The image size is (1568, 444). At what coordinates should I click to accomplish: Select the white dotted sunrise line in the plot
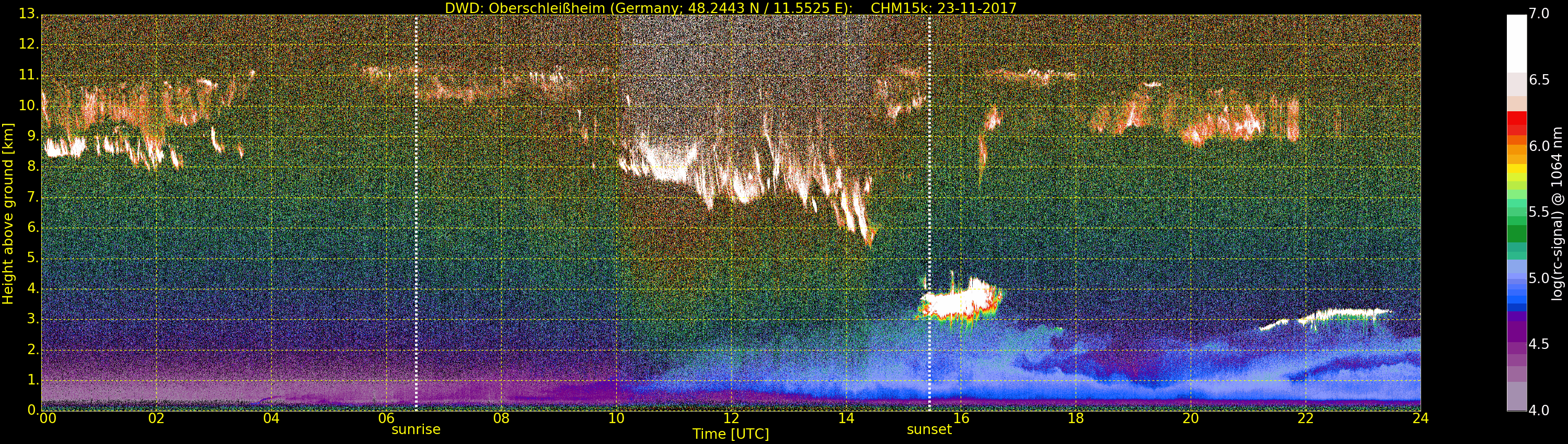[417, 213]
